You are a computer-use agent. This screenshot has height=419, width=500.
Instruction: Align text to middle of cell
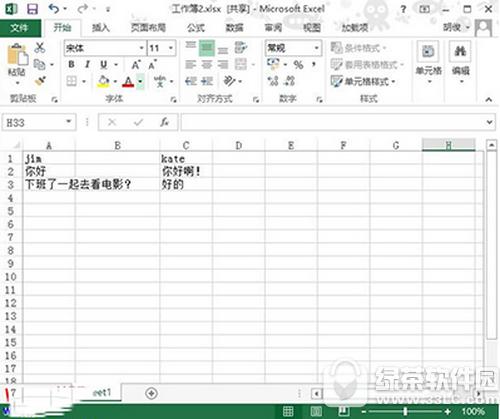207,48
